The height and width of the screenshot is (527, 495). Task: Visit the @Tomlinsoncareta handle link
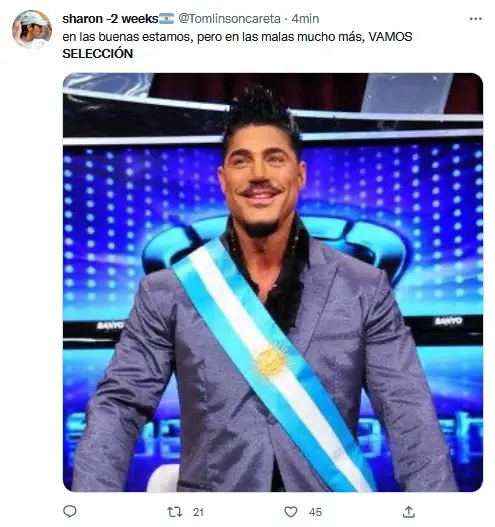229,18
